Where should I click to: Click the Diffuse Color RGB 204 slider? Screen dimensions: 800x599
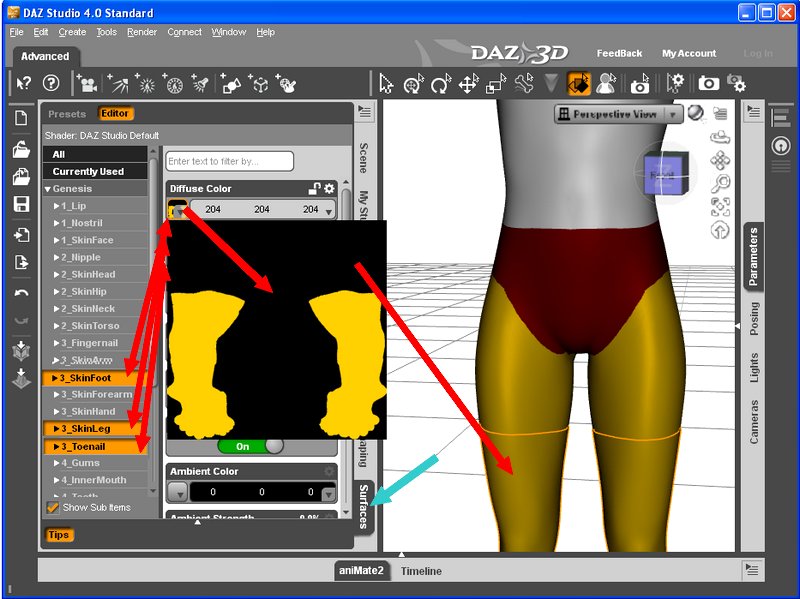(262, 210)
